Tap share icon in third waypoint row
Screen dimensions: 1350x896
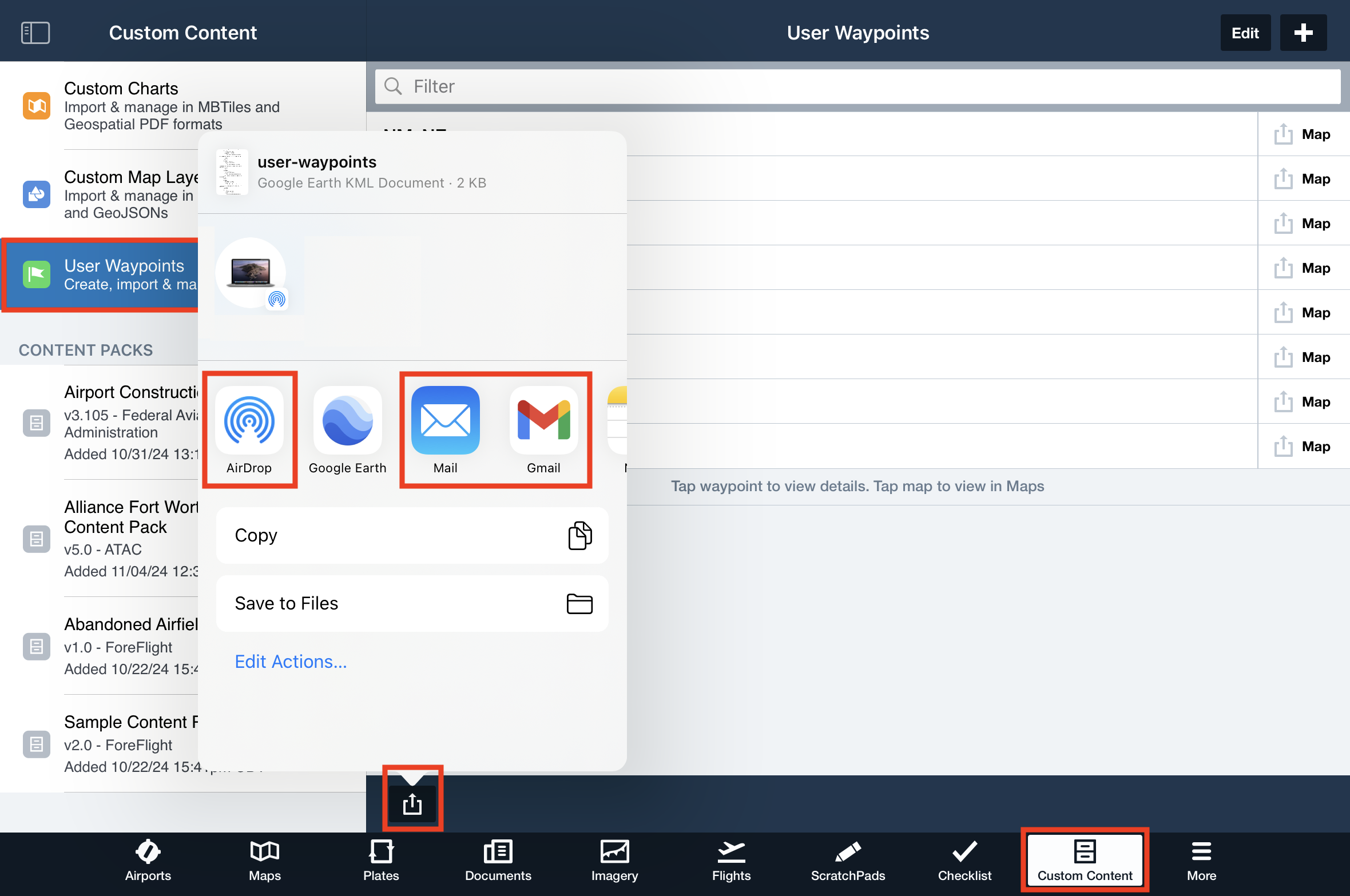pyautogui.click(x=1283, y=223)
